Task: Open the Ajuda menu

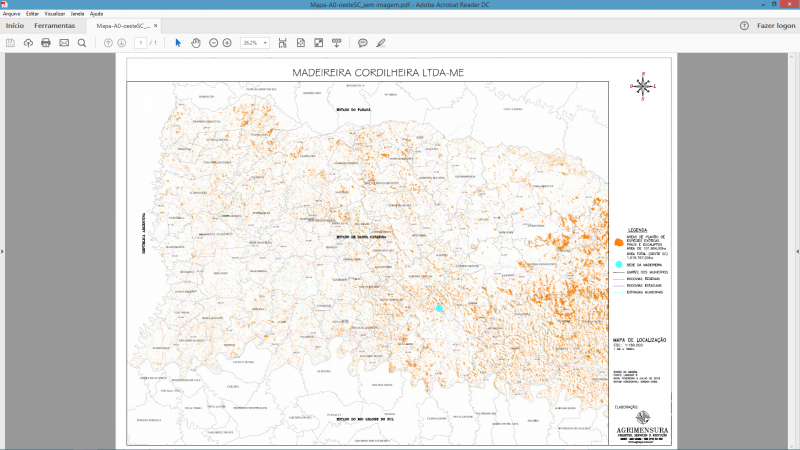Action: [96, 14]
